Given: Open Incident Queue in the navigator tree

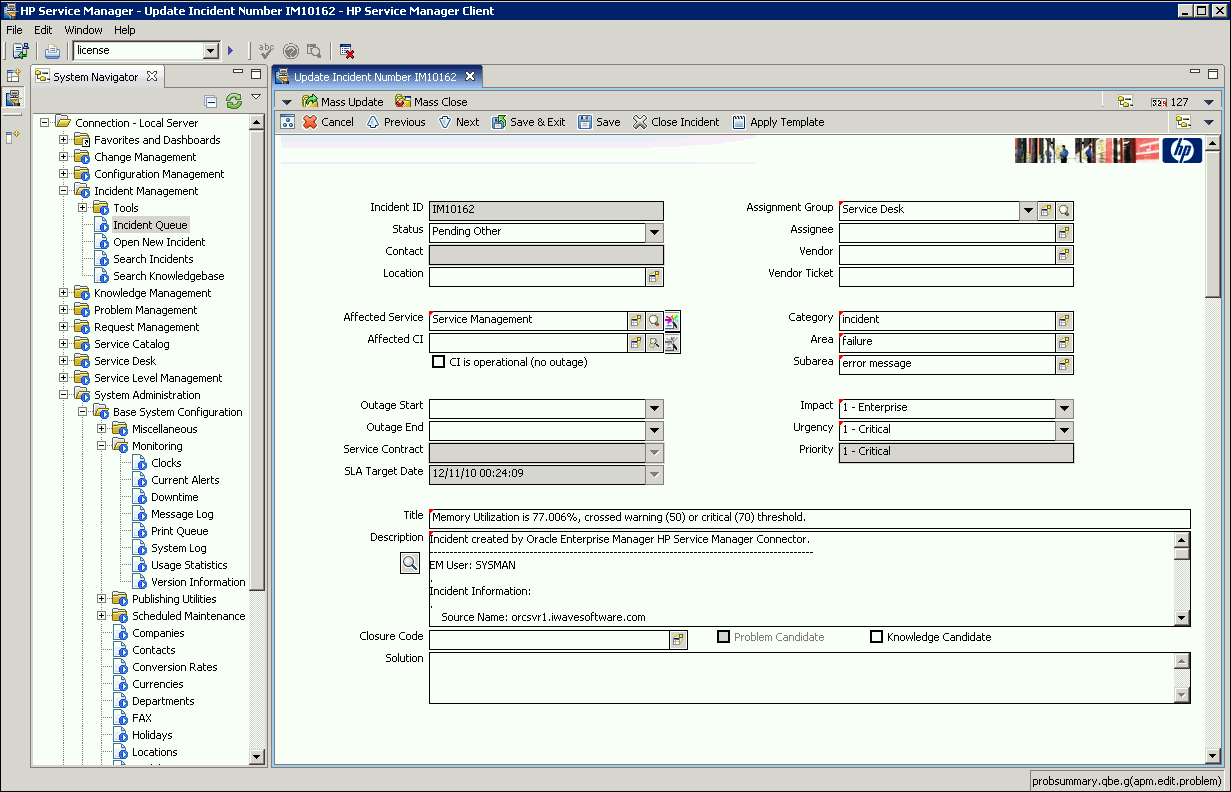Looking at the screenshot, I should [x=149, y=225].
